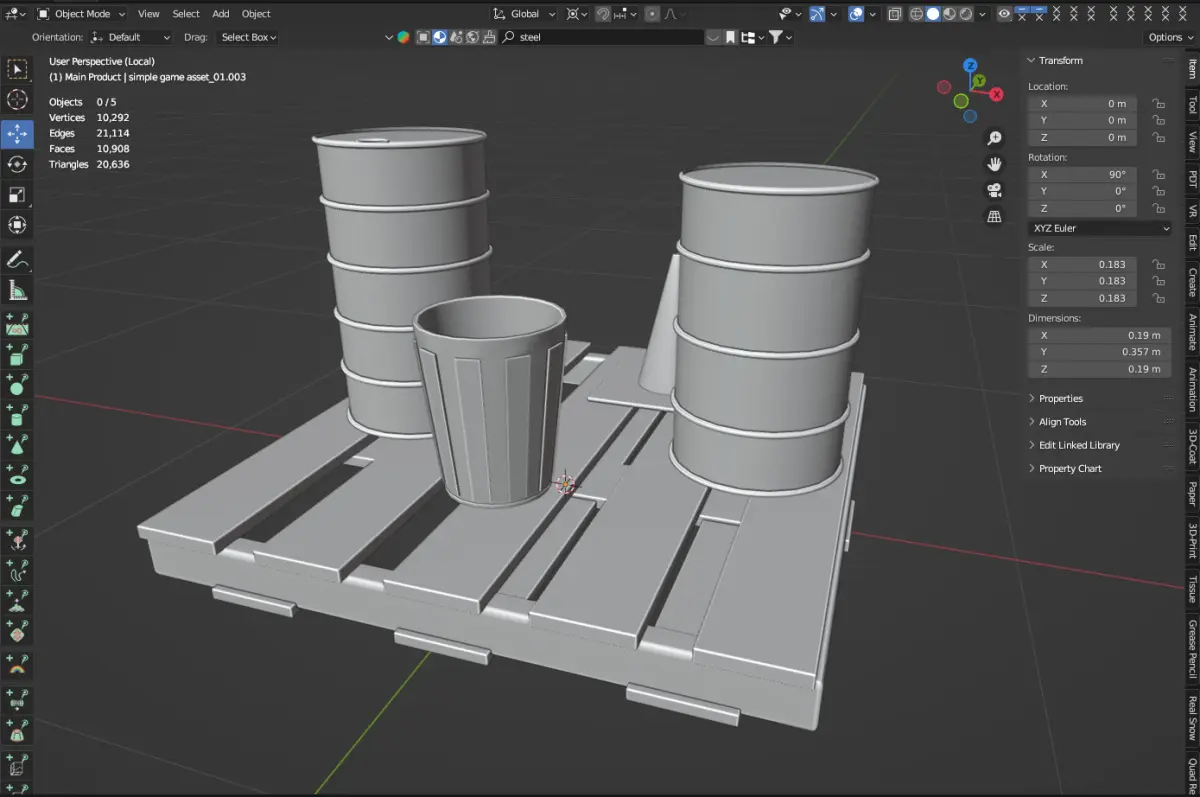Viewport: 1200px width, 797px height.
Task: Click the search field containing steel
Action: [602, 37]
